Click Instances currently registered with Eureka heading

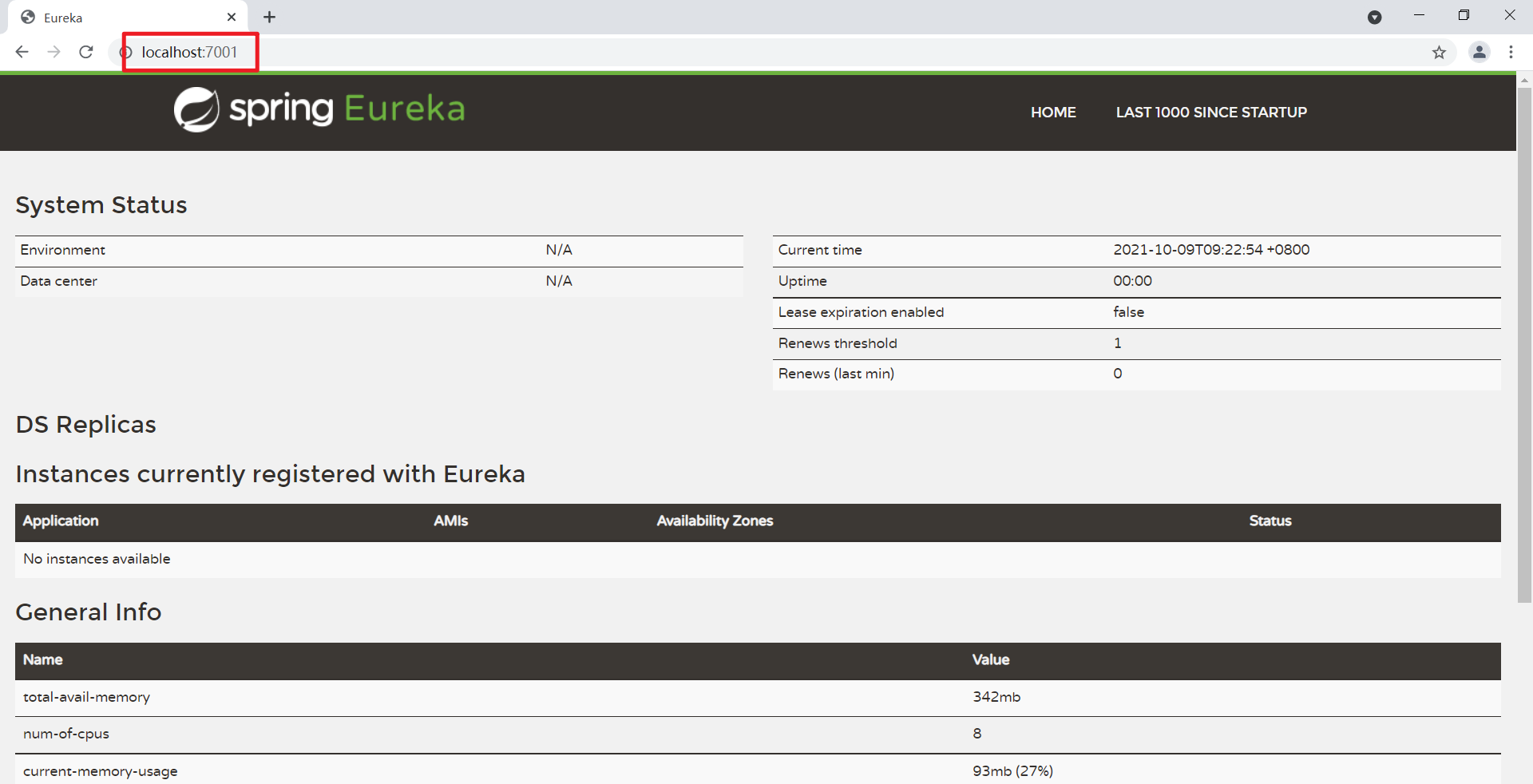(270, 474)
